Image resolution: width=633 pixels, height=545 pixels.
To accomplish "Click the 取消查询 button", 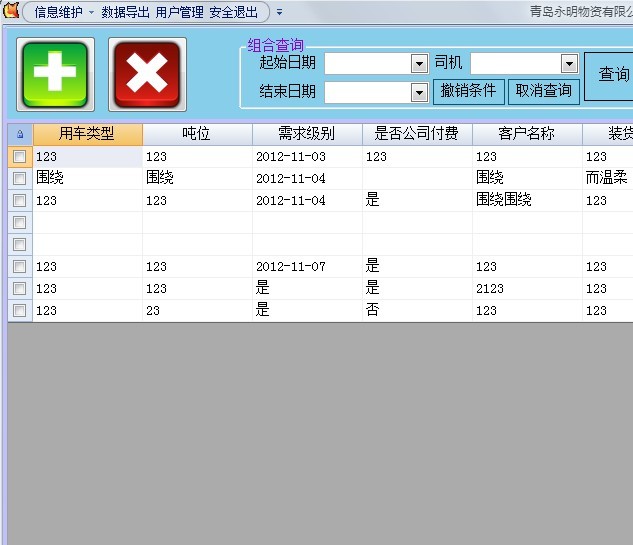I will (x=544, y=92).
